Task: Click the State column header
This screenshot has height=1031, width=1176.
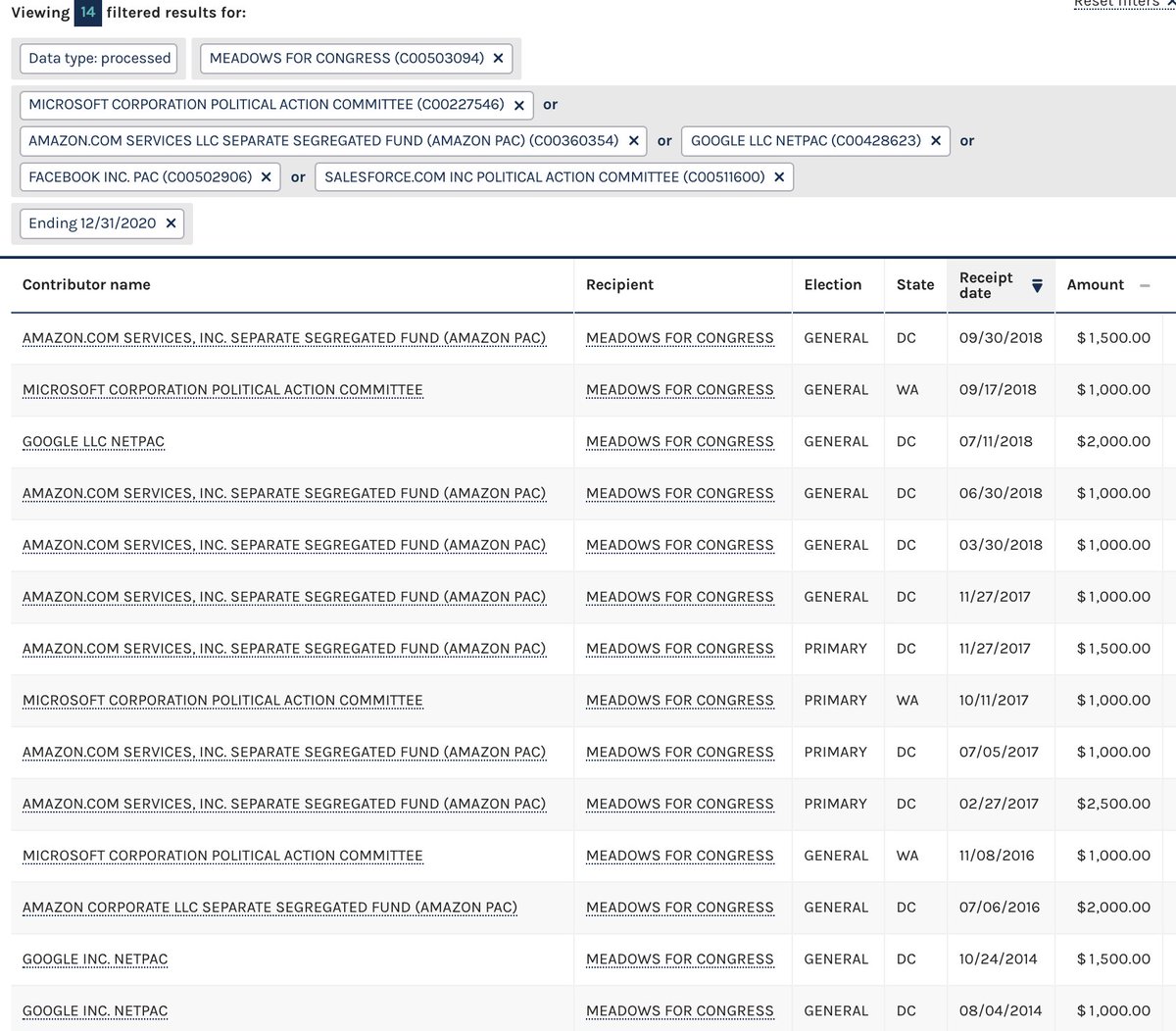Action: [x=915, y=285]
